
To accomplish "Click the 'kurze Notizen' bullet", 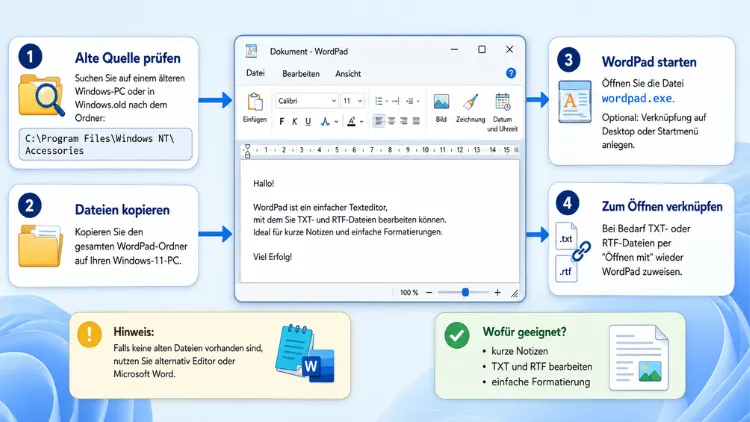I will tap(519, 351).
